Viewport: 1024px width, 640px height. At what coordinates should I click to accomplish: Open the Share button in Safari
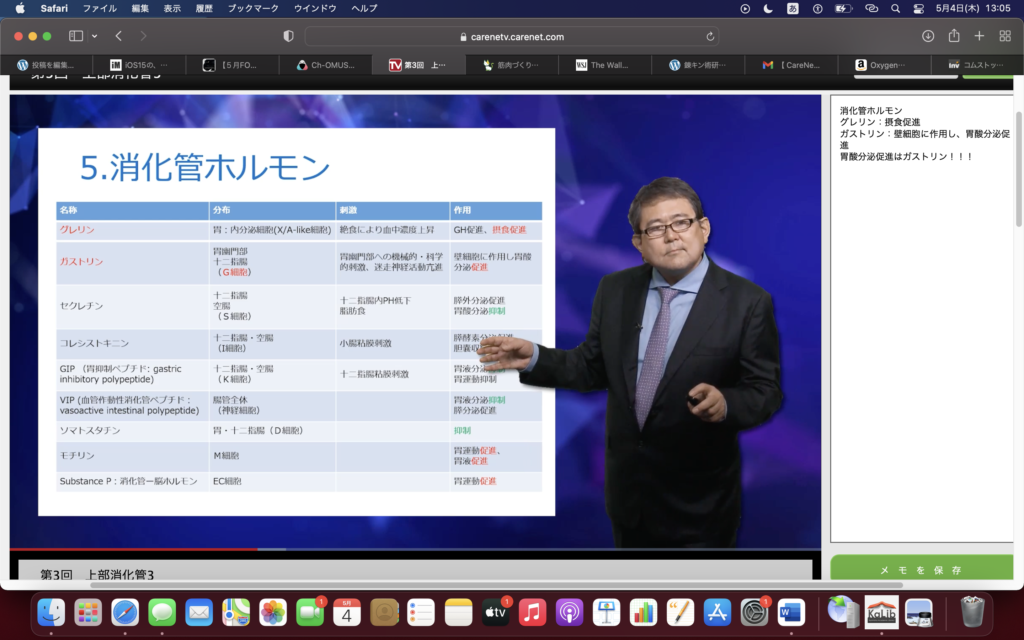954,36
